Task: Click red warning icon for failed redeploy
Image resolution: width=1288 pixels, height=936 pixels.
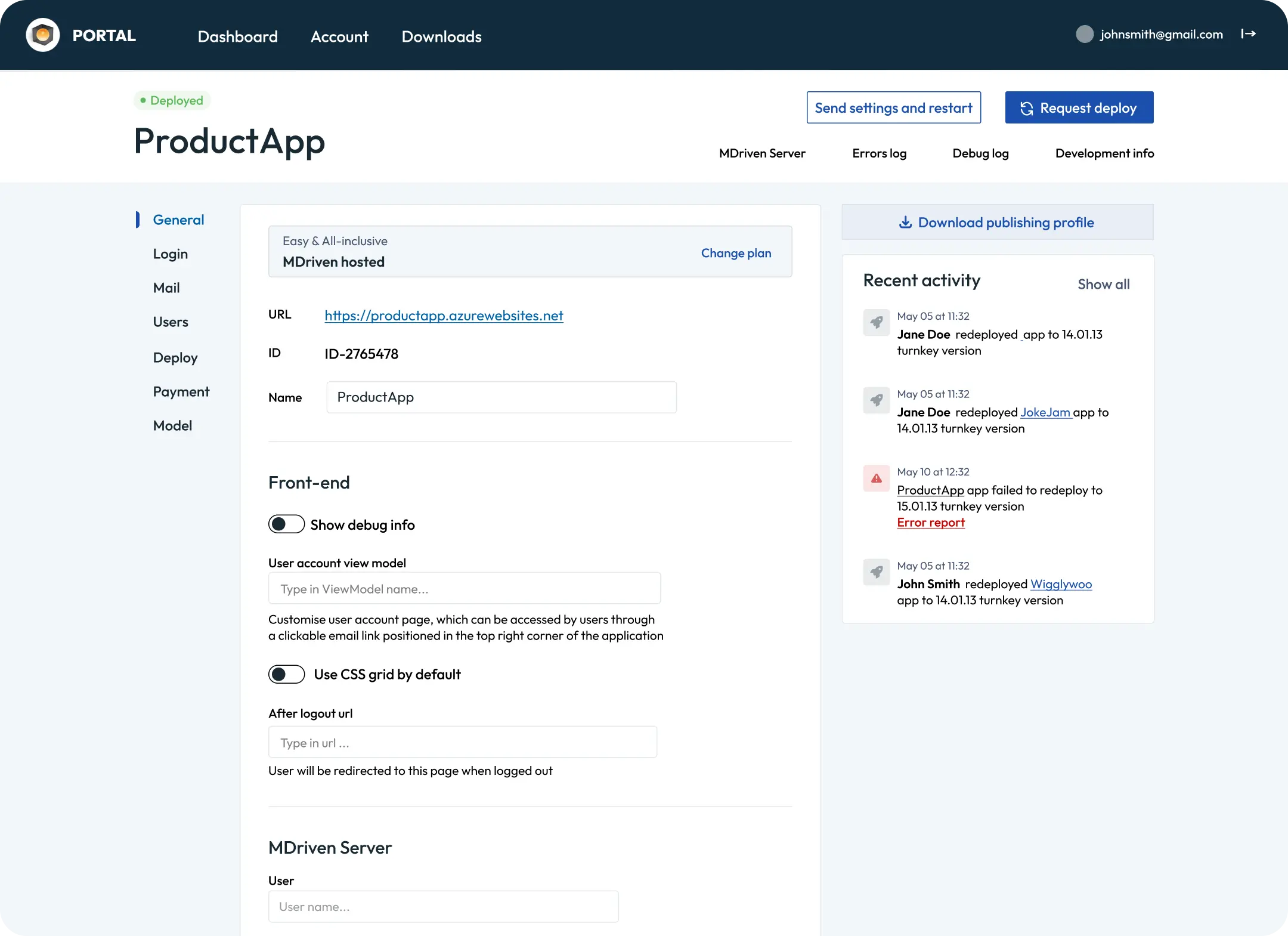Action: click(x=877, y=478)
